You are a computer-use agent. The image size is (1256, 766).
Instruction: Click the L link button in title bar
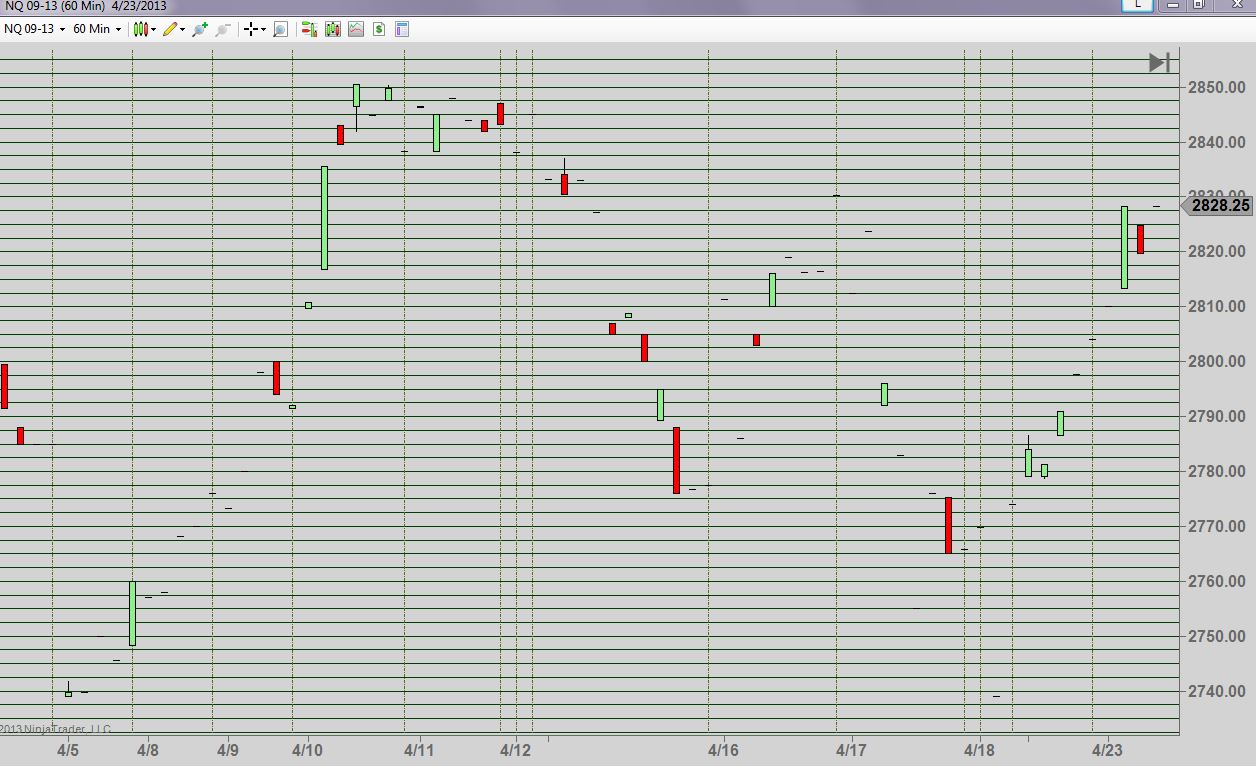(x=1138, y=5)
